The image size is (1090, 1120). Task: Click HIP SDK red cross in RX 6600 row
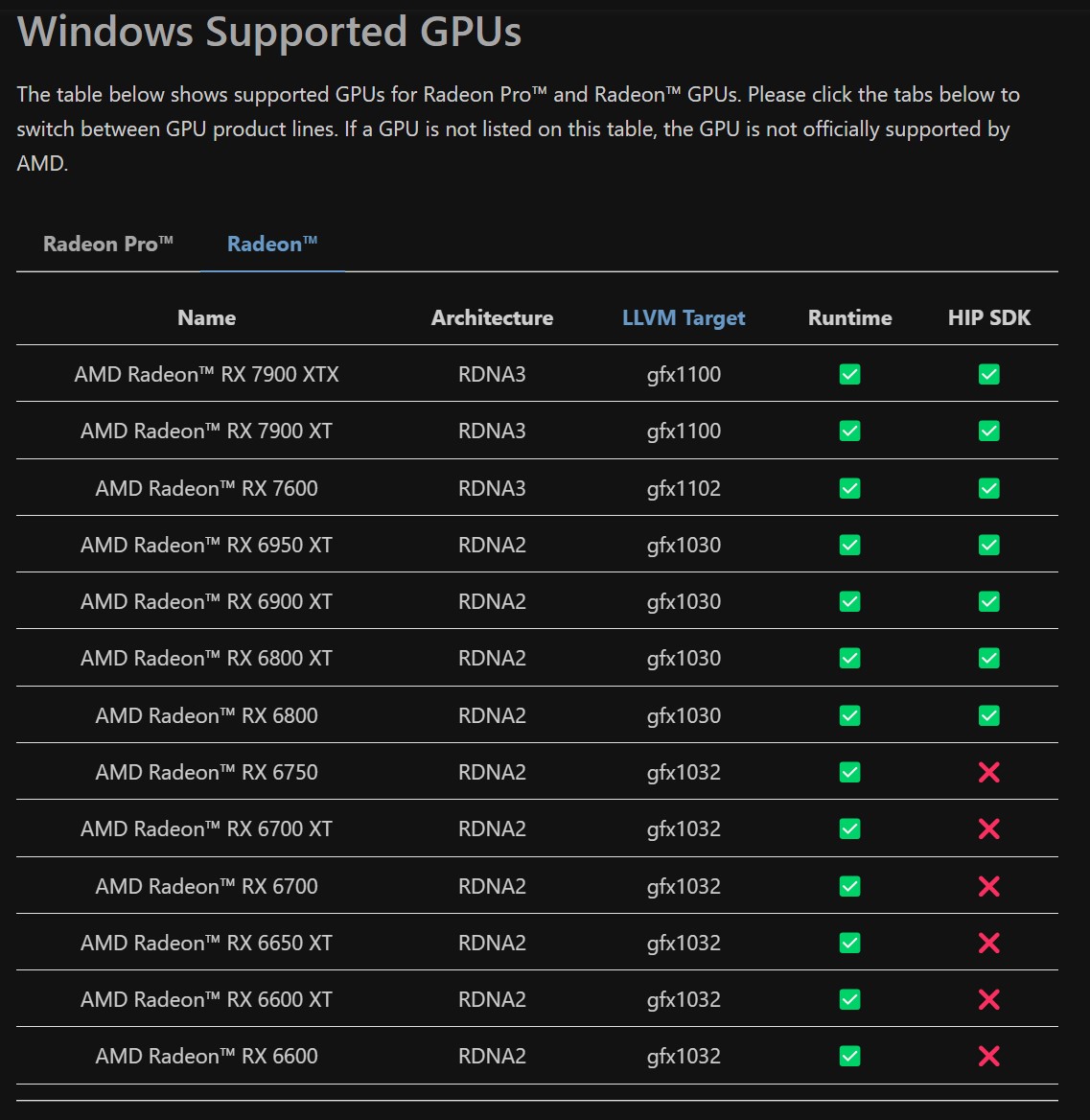[x=989, y=1056]
